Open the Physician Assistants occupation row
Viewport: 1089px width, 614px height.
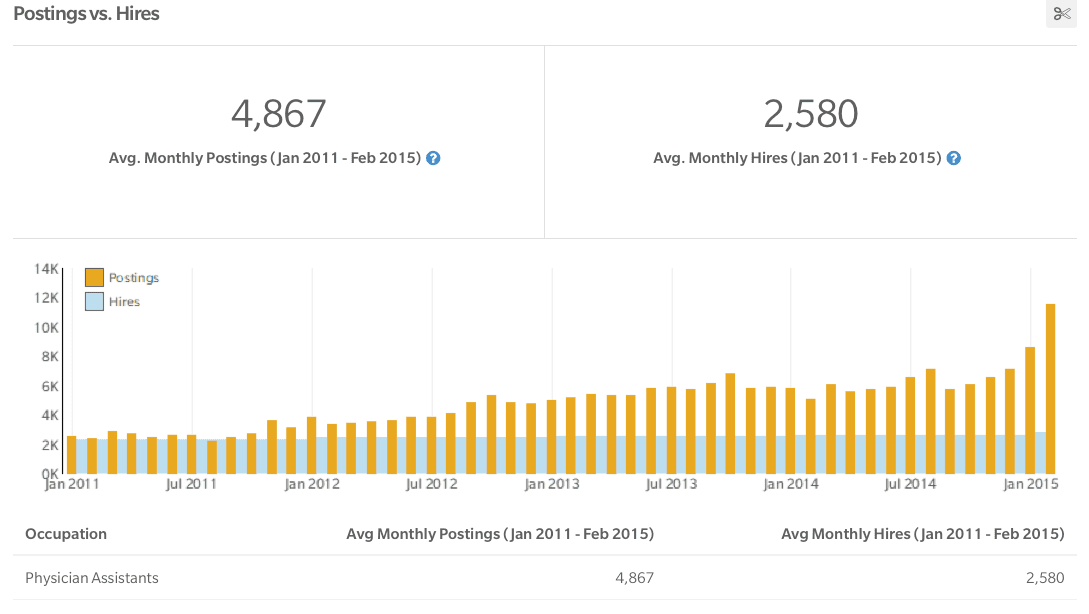point(544,578)
